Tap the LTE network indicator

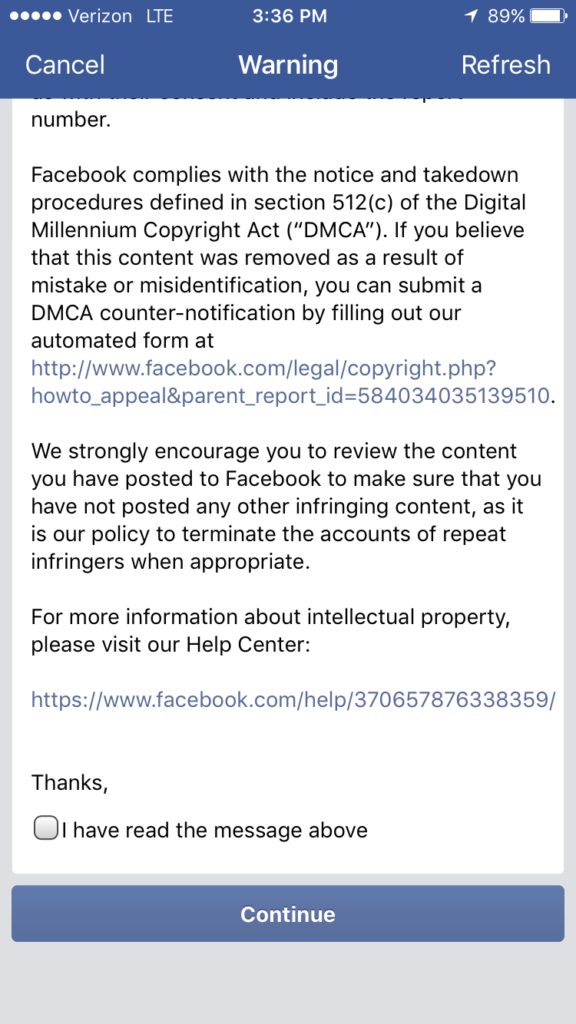pyautogui.click(x=159, y=16)
